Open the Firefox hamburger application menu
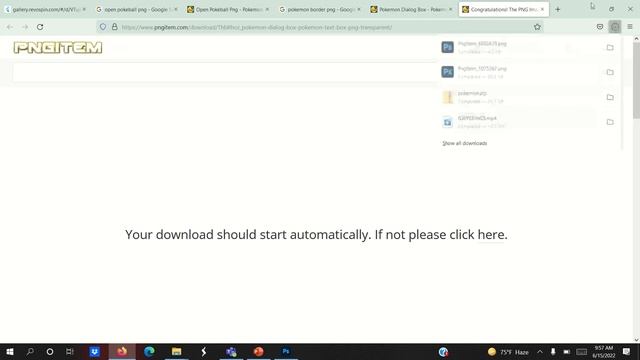Screen dimensions: 640x360 point(630,27)
